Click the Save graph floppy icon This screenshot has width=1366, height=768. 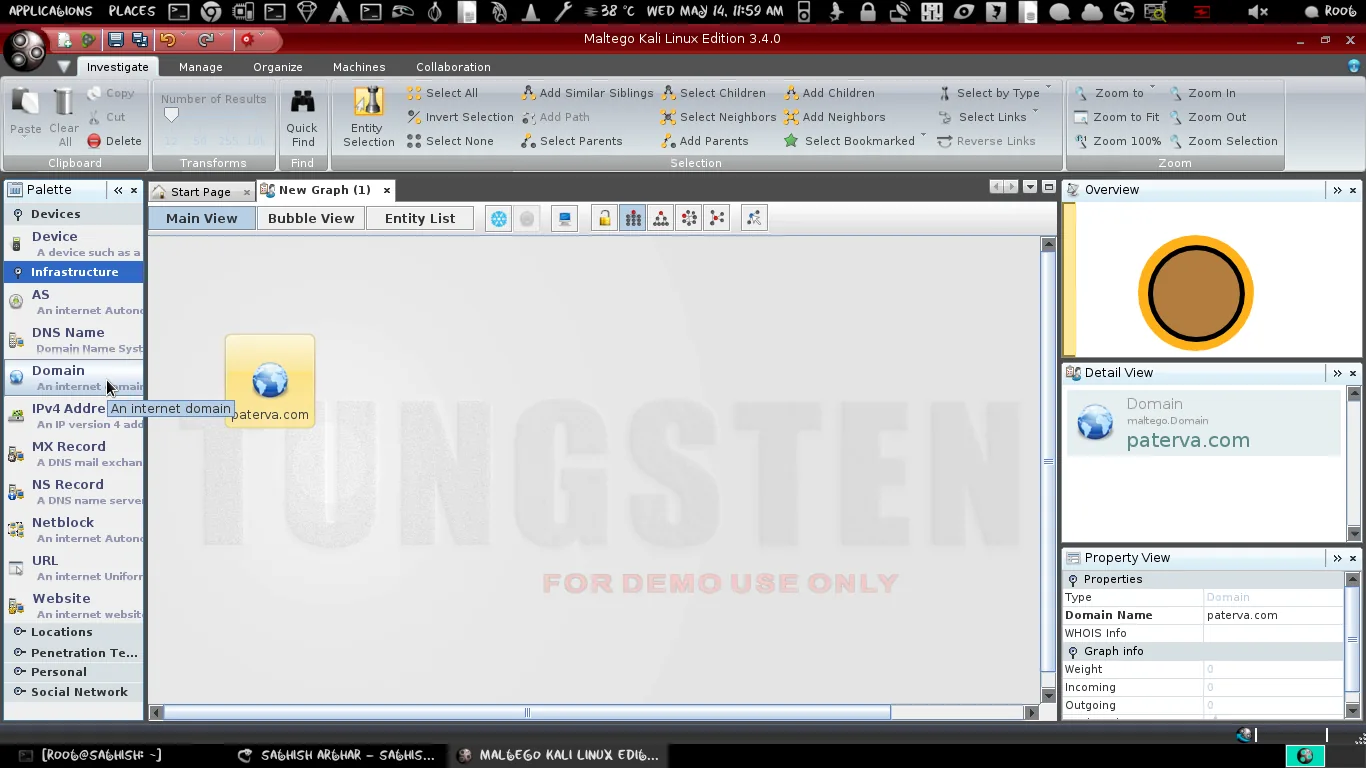[x=116, y=40]
